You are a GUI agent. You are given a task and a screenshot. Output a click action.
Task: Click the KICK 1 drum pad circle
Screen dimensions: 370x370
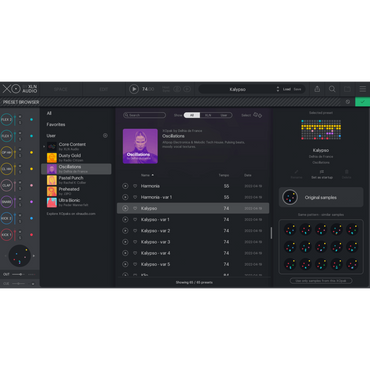tap(6, 235)
